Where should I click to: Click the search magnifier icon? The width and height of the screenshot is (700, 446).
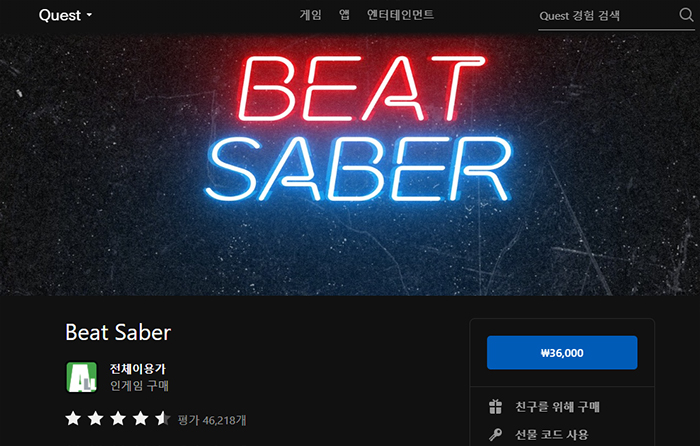(x=686, y=15)
